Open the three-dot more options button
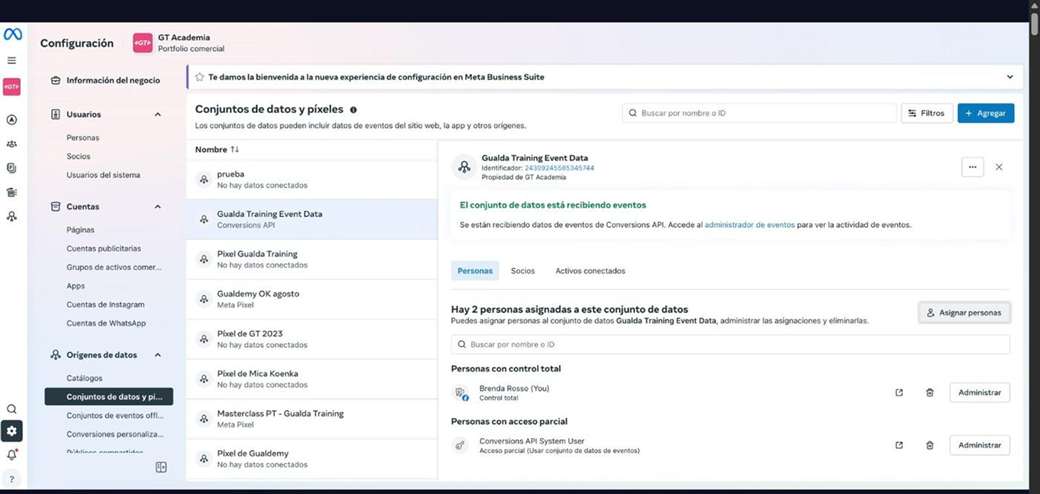 coord(972,167)
